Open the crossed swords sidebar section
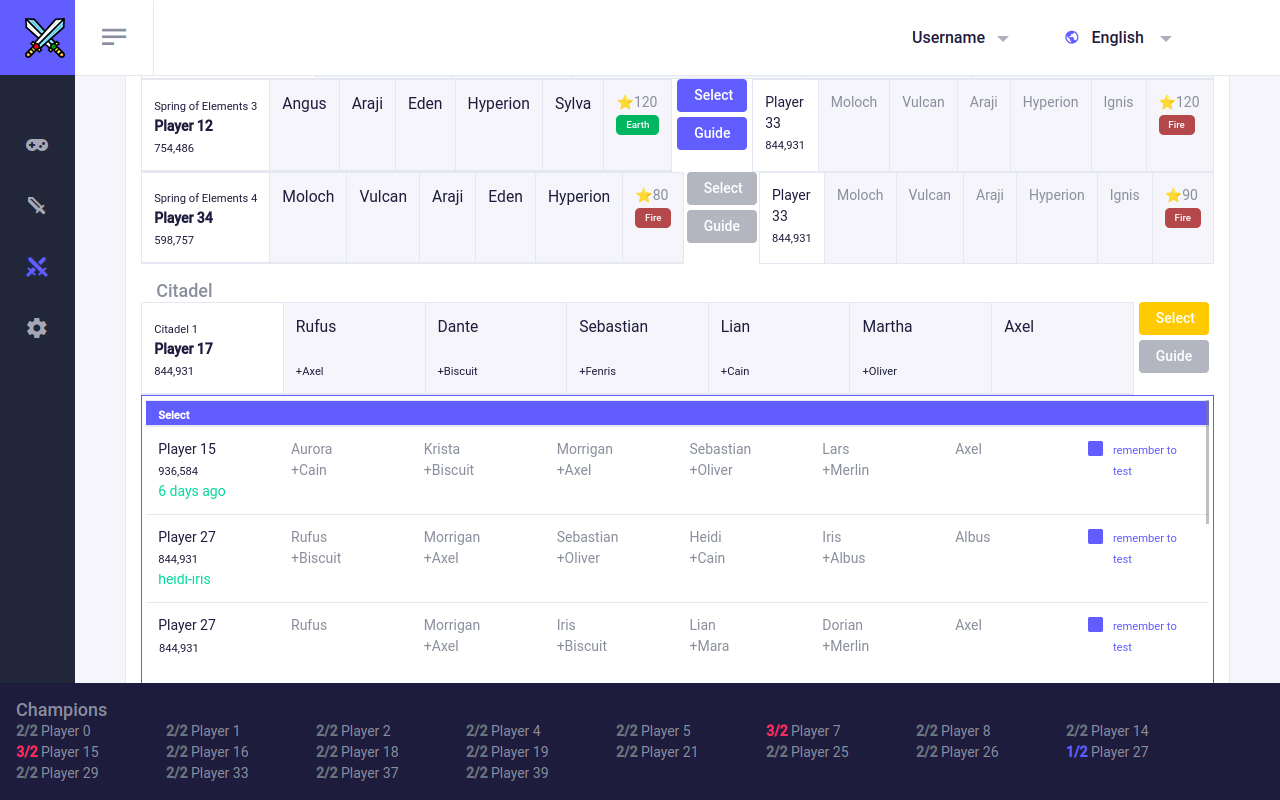 (37, 267)
